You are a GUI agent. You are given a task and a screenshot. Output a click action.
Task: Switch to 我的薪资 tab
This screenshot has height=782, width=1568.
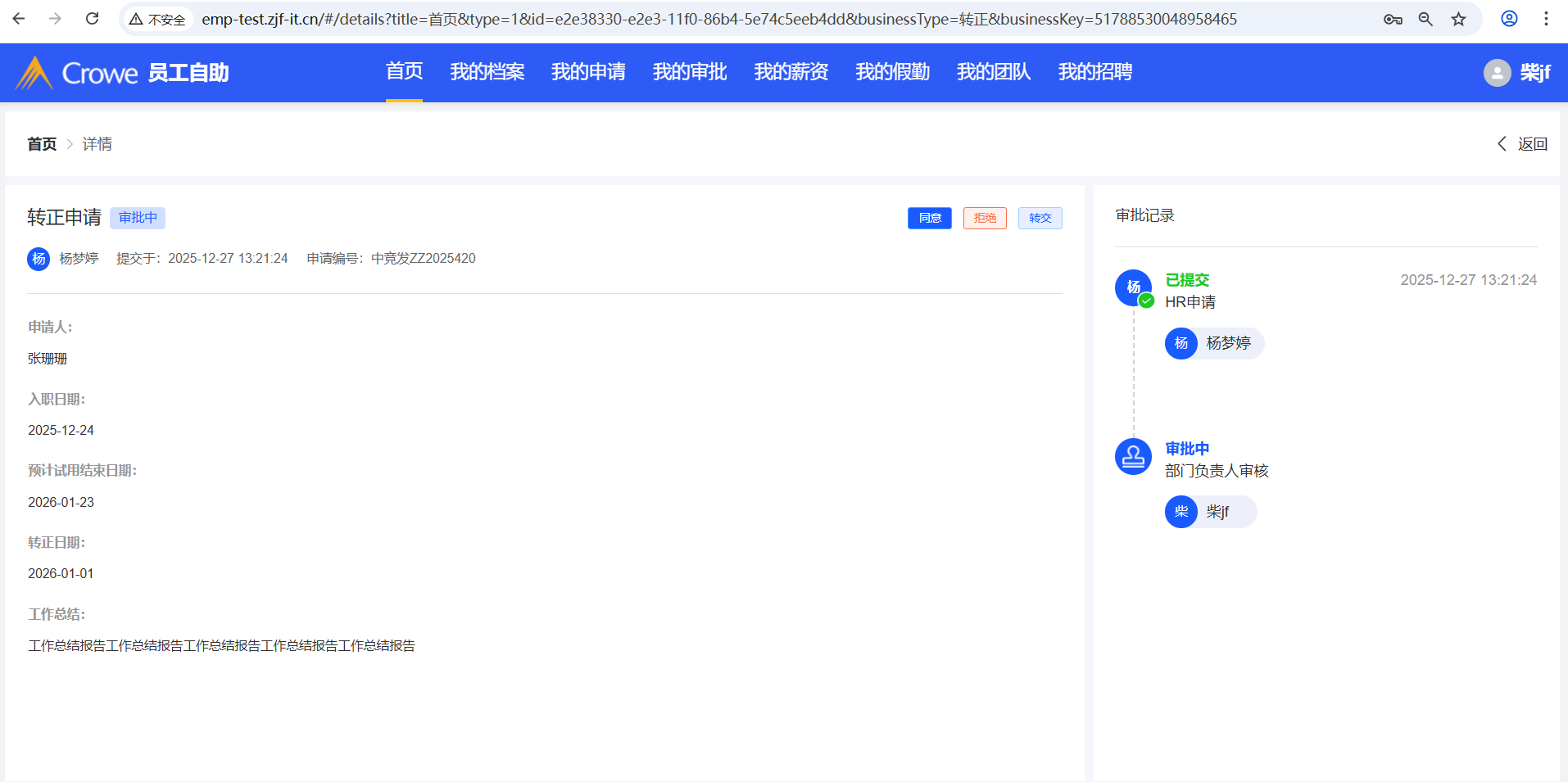pos(791,72)
